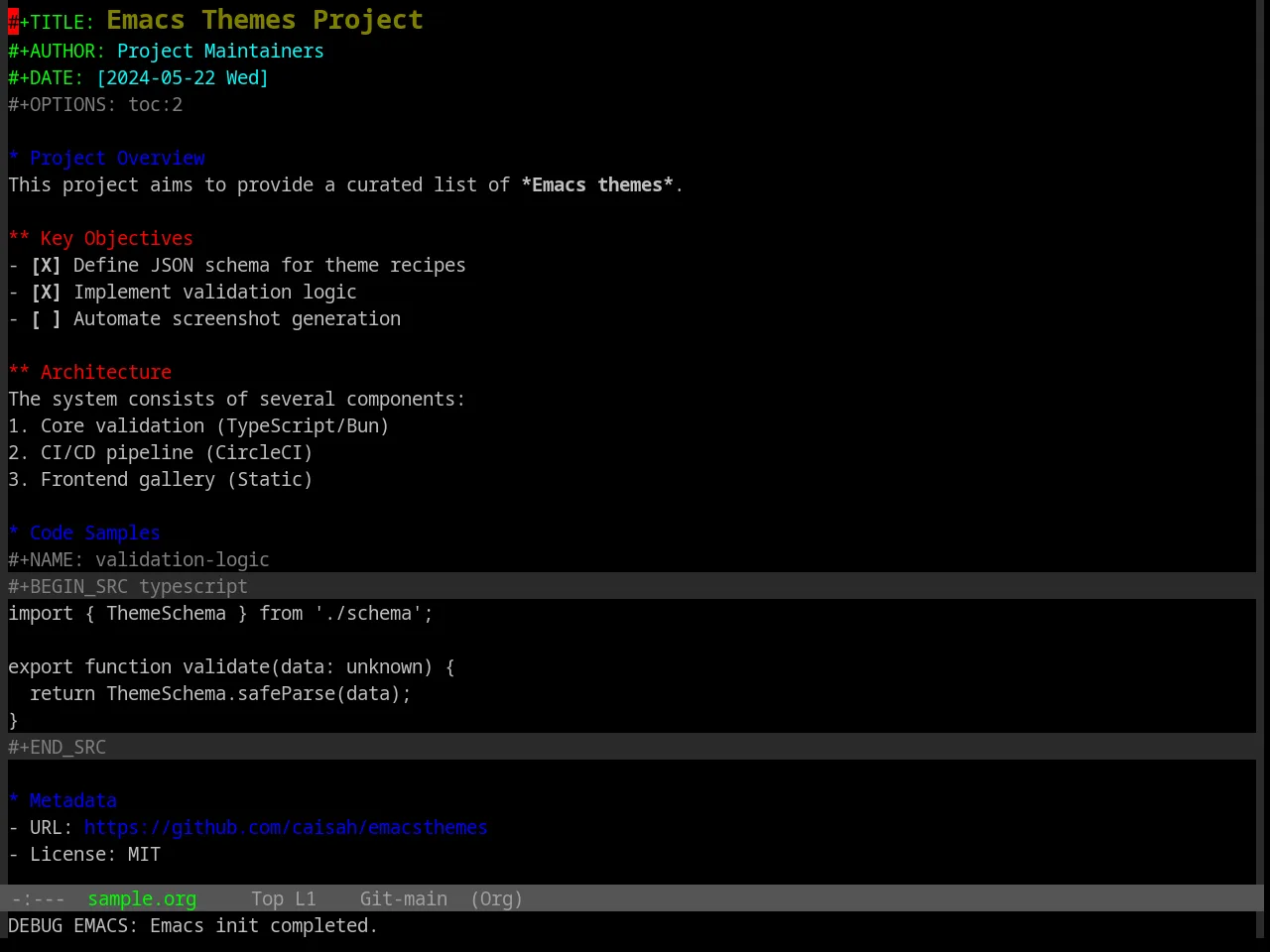Click the Git-main indicator in mode line
This screenshot has width=1270, height=952.
click(403, 898)
